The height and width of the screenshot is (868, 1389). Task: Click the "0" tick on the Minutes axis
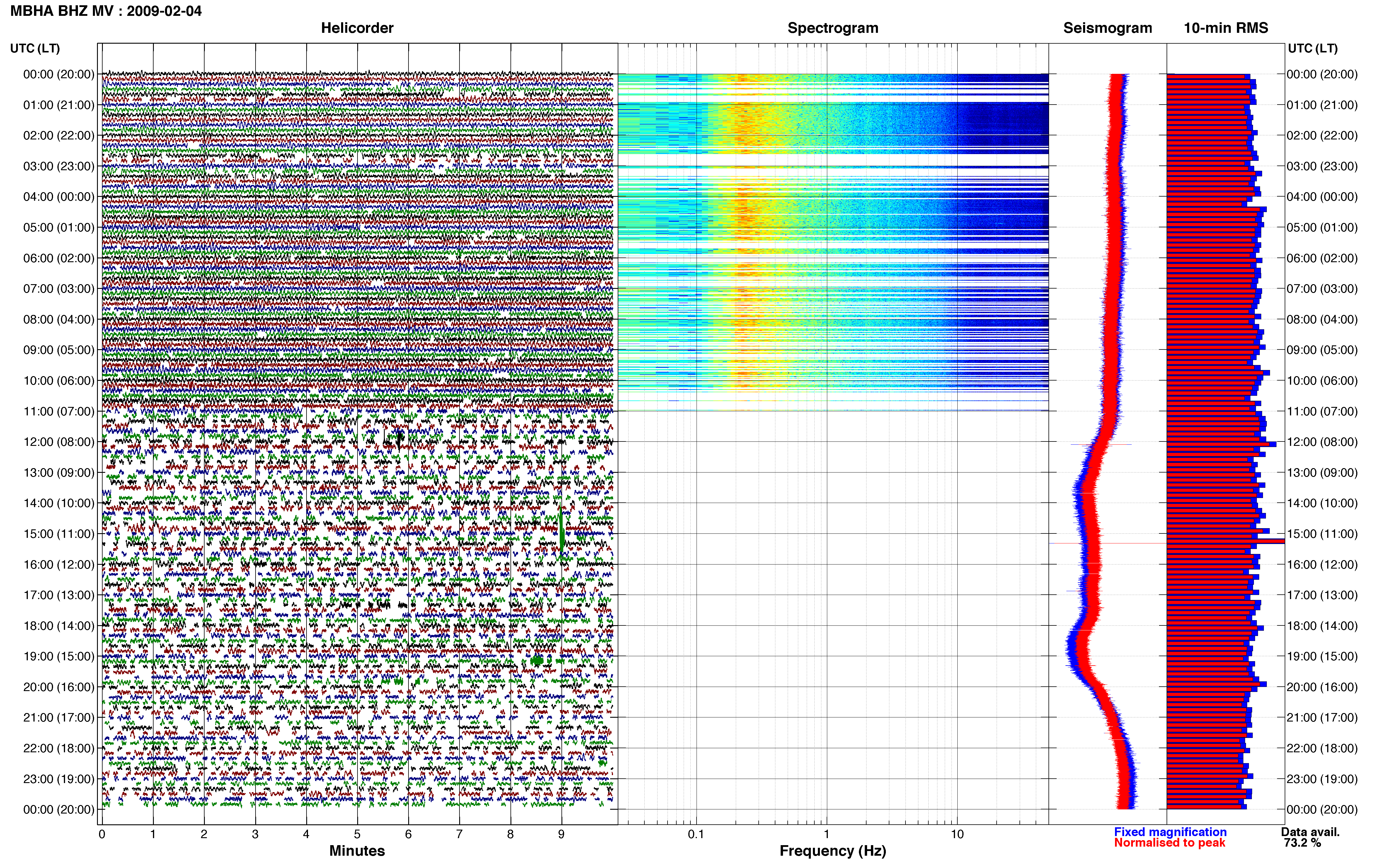(x=102, y=835)
